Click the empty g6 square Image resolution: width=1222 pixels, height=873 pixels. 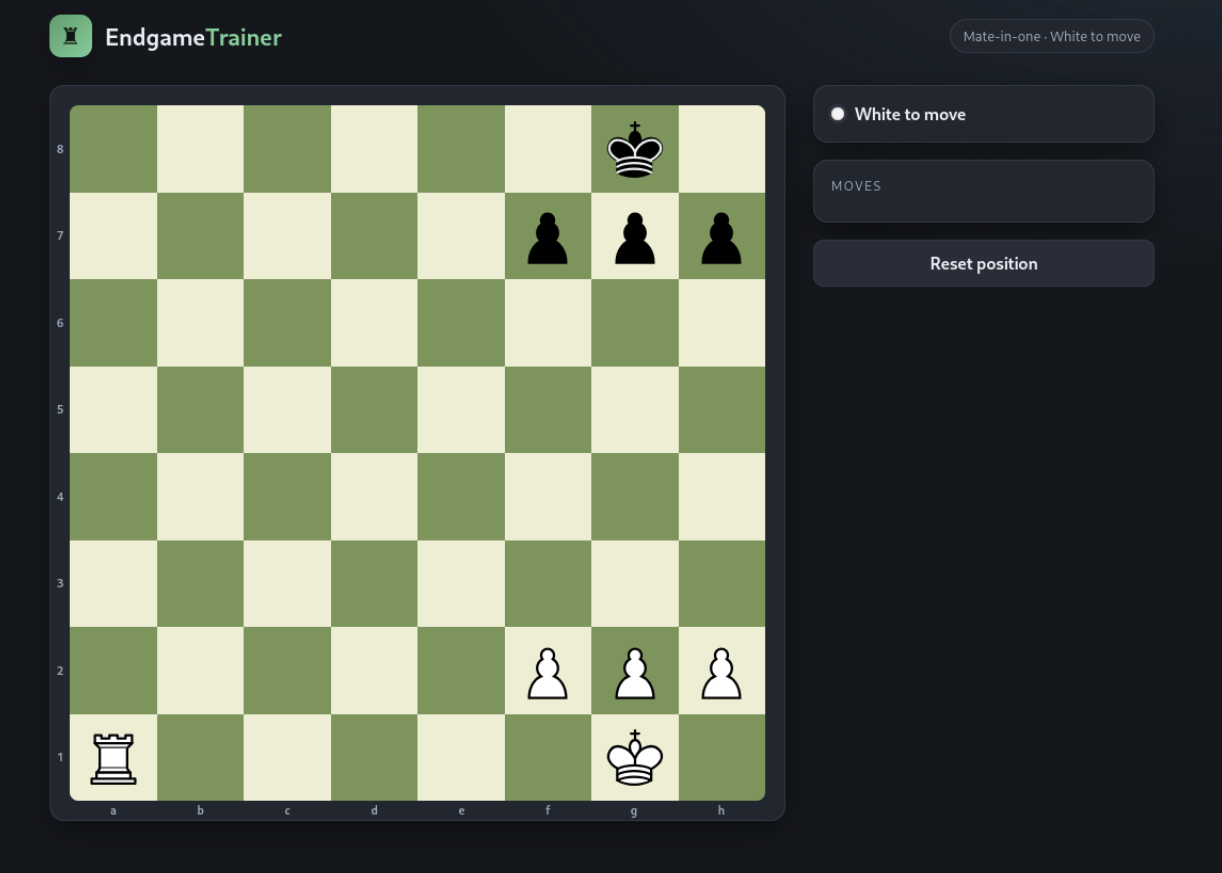coord(635,323)
